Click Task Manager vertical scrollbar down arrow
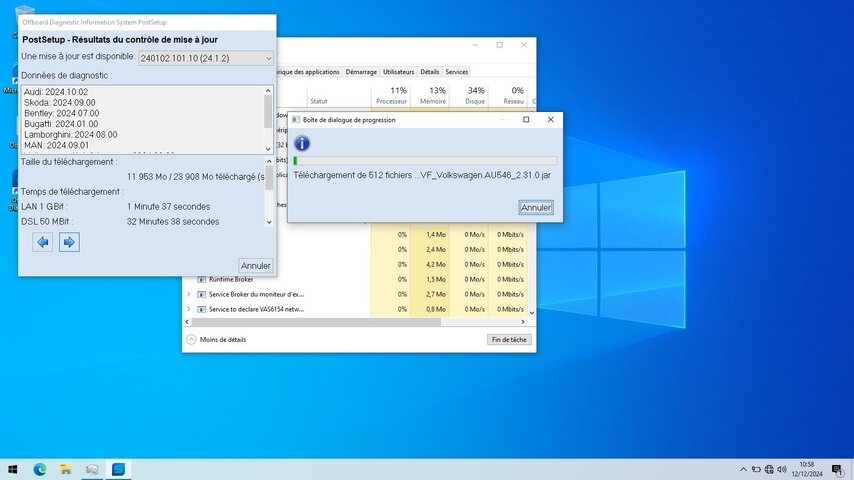The height and width of the screenshot is (480, 854). click(532, 313)
